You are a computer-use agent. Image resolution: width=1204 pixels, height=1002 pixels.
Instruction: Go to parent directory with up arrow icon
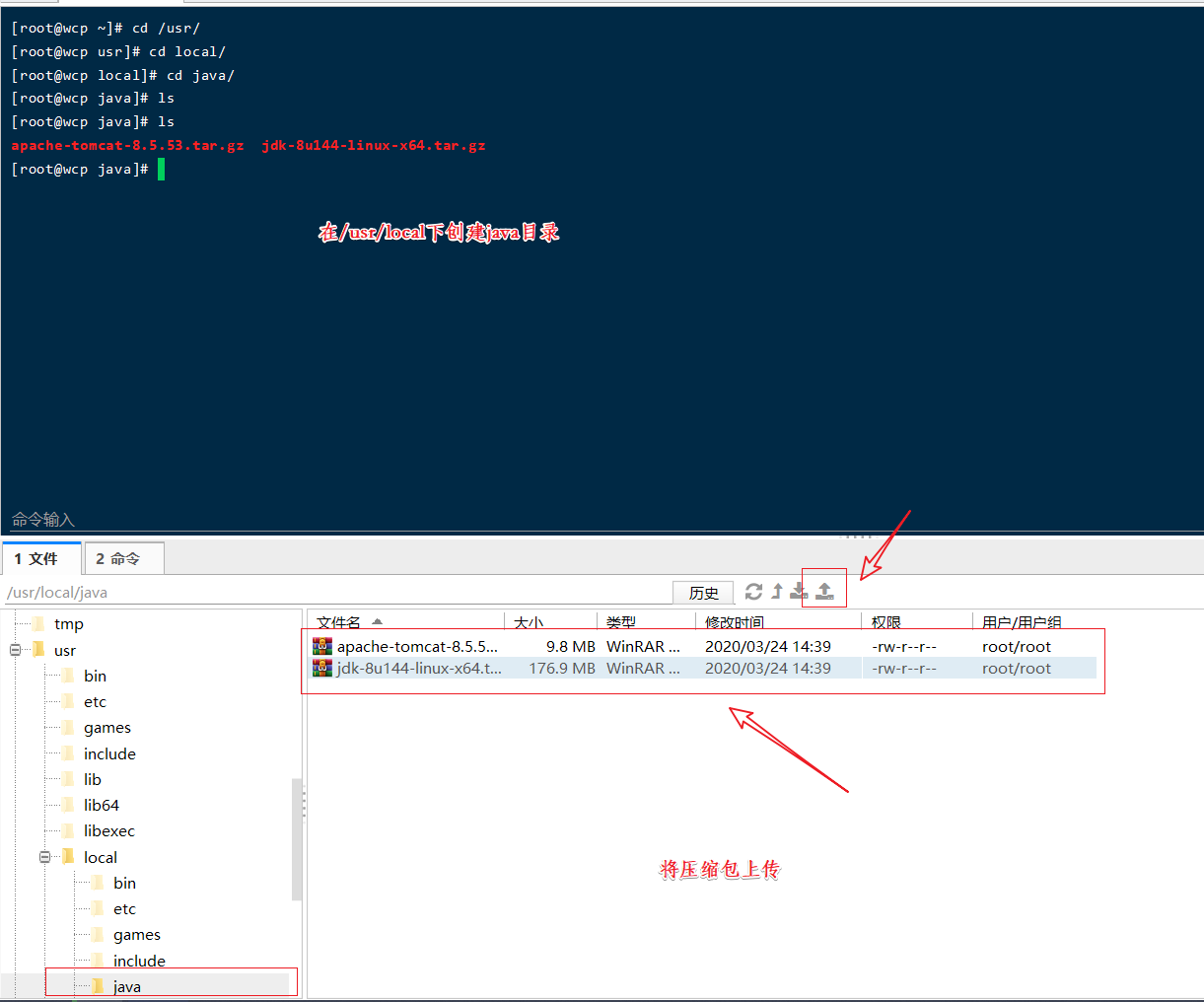(777, 592)
